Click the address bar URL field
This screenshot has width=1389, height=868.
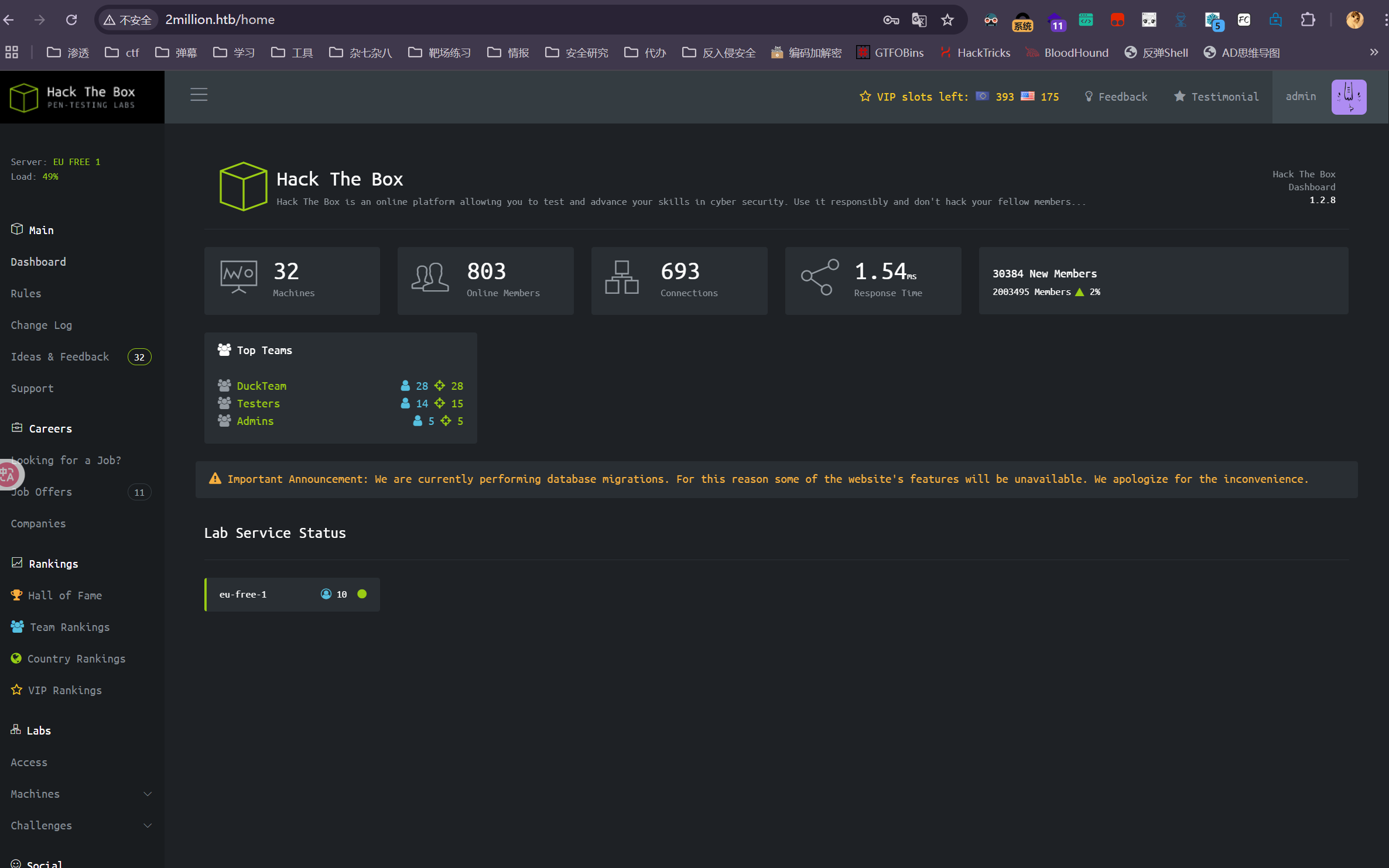coord(468,20)
